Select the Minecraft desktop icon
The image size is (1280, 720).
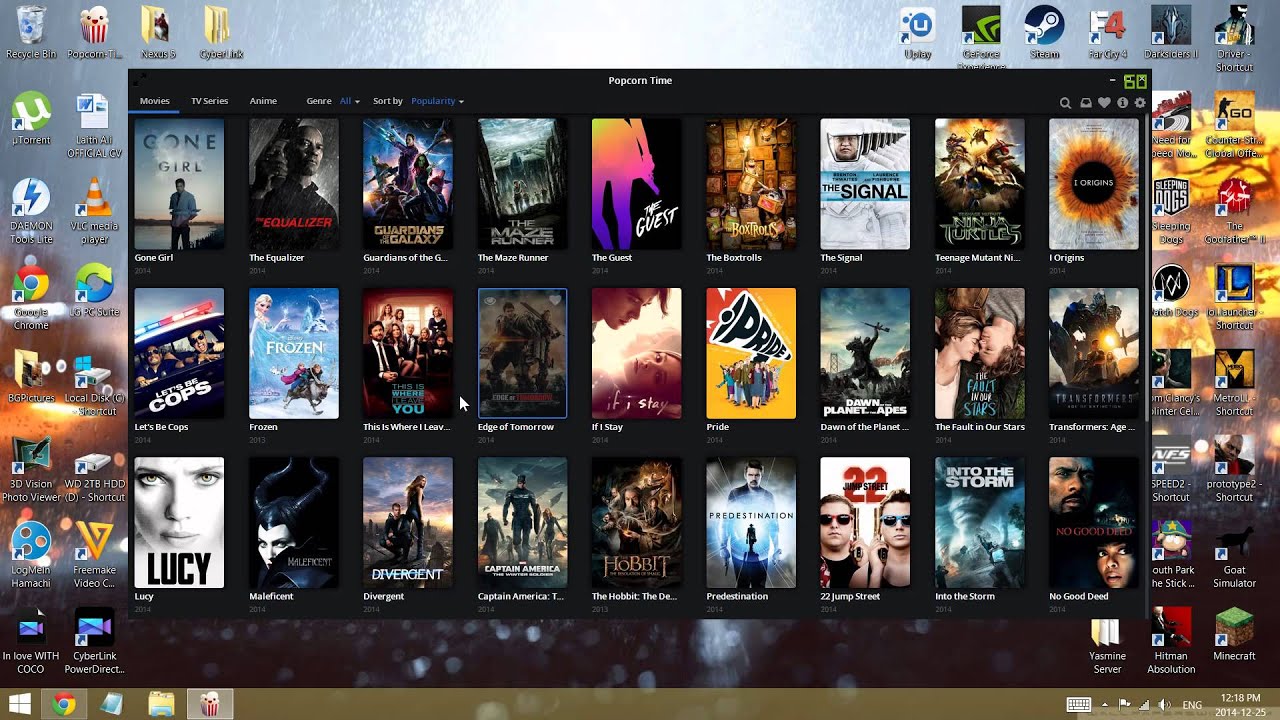tap(1234, 634)
